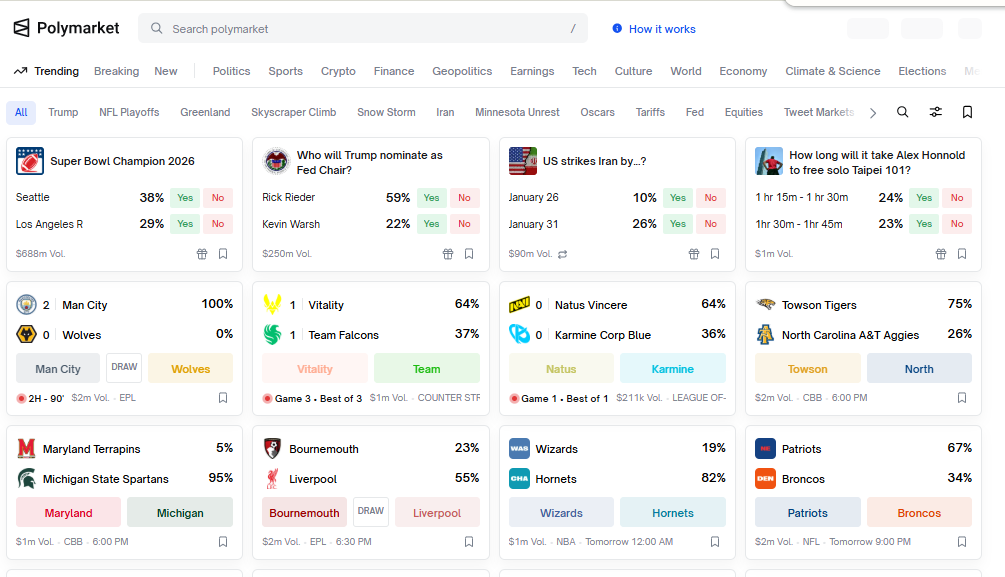The image size is (1005, 577).
Task: Expand more filter topics with the chevron
Action: coord(873,113)
